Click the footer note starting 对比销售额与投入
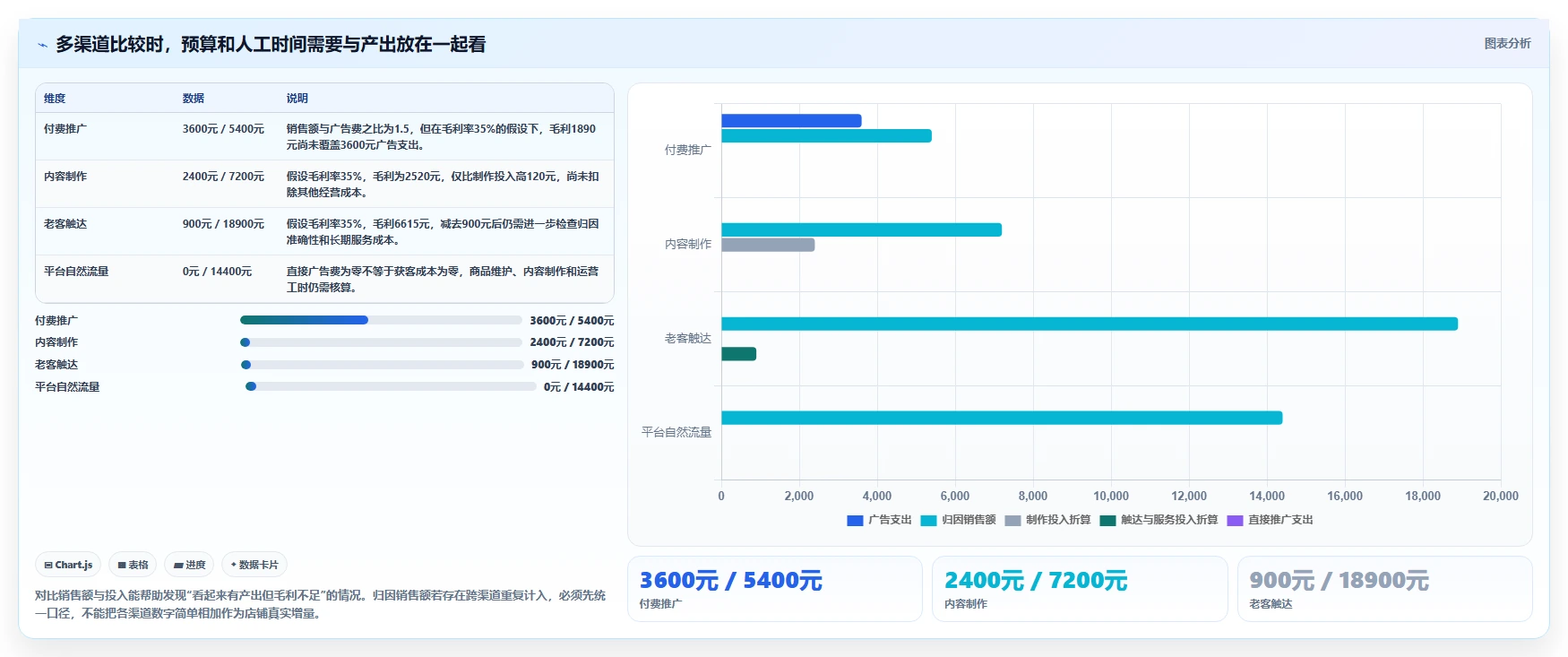 [321, 604]
